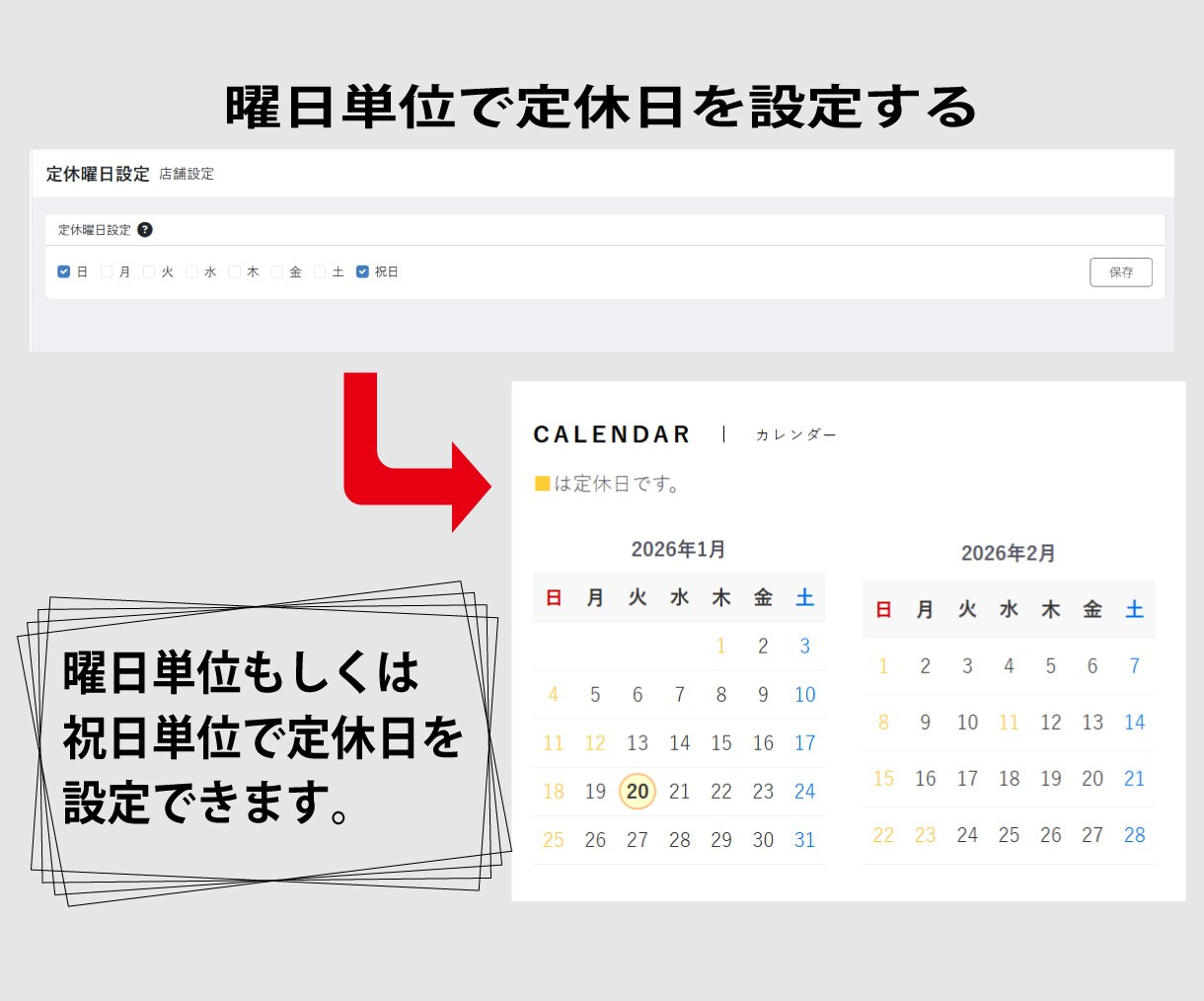
Task: Check the 木 (Thursday) checkbox
Action: [235, 271]
